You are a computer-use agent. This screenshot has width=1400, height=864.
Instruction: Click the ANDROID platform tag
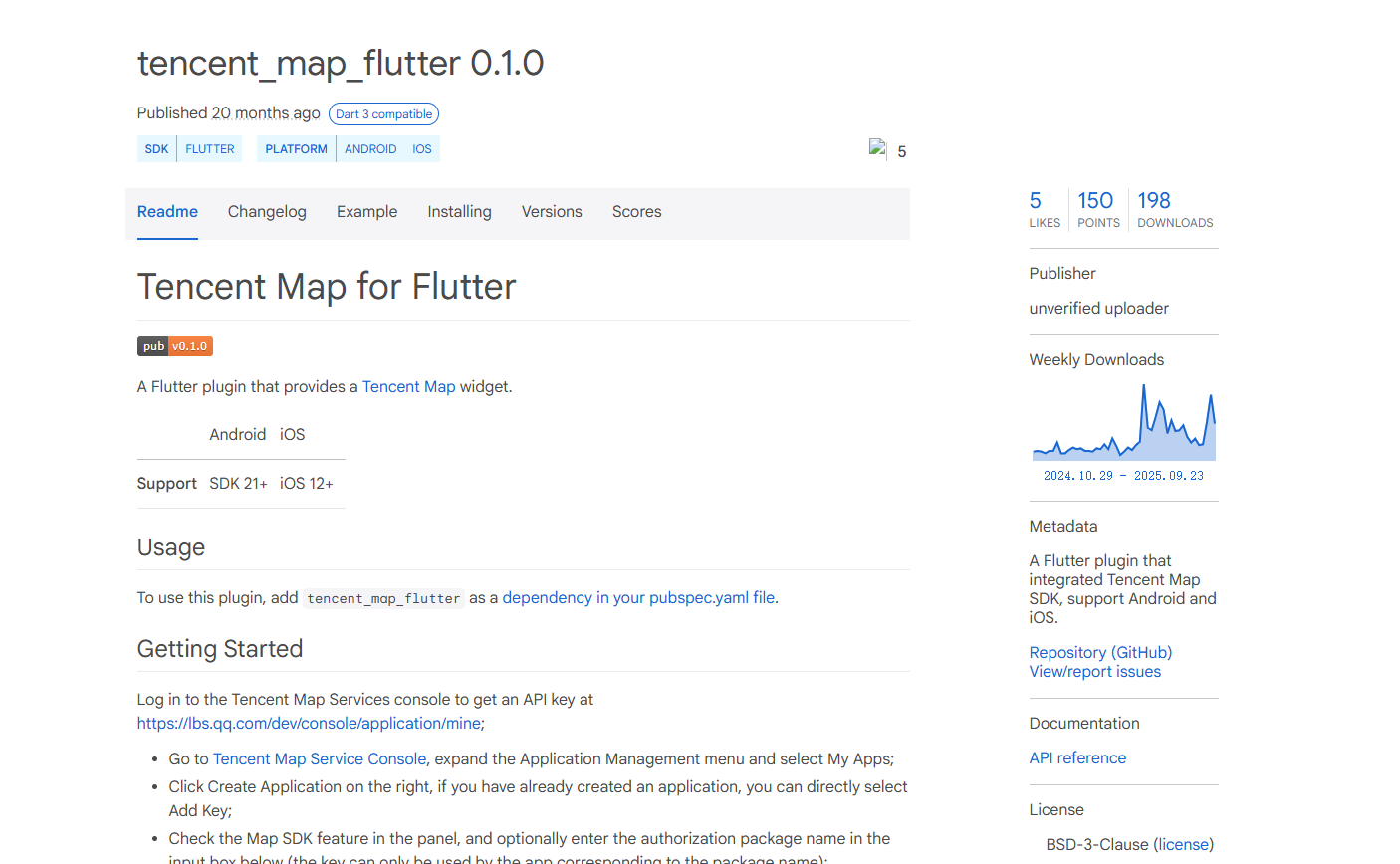(x=370, y=149)
